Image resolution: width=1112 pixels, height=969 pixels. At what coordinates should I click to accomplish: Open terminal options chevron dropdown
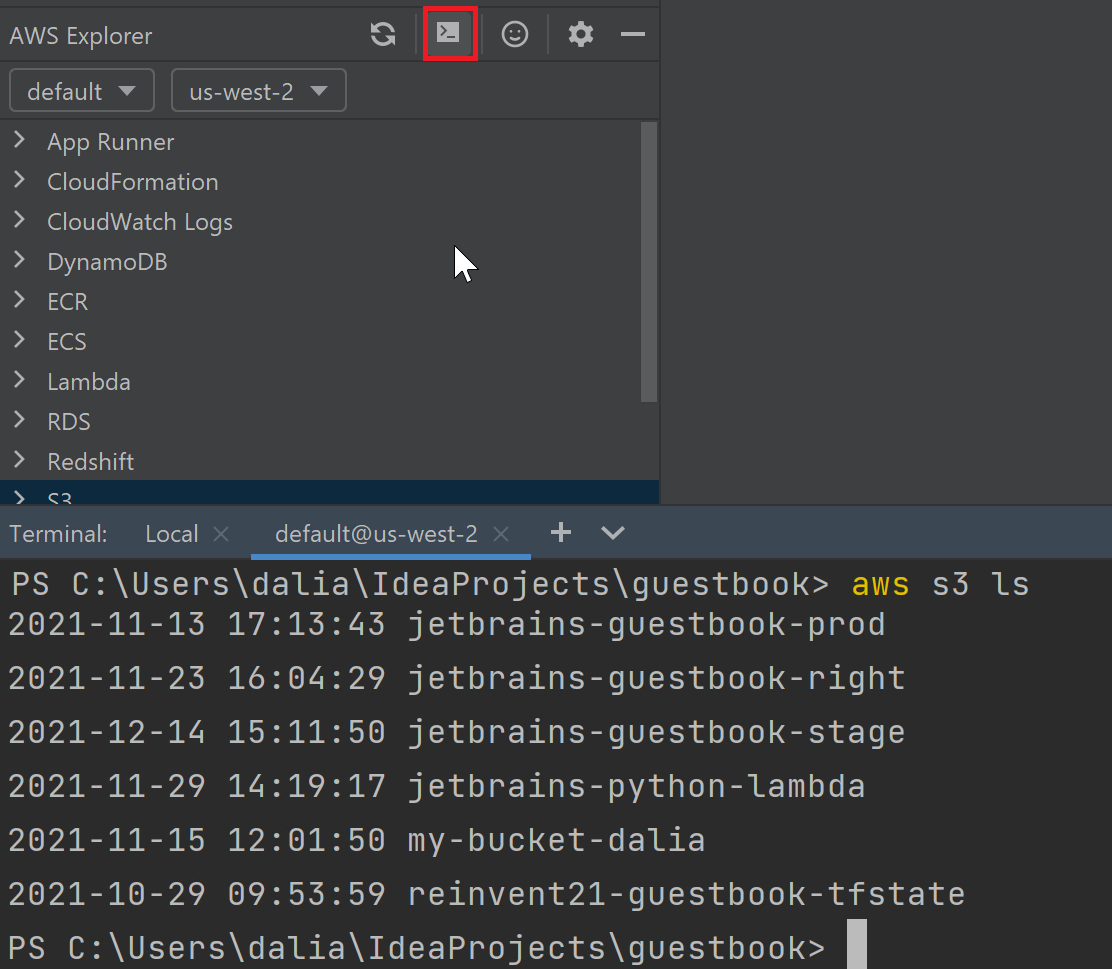pyautogui.click(x=613, y=533)
